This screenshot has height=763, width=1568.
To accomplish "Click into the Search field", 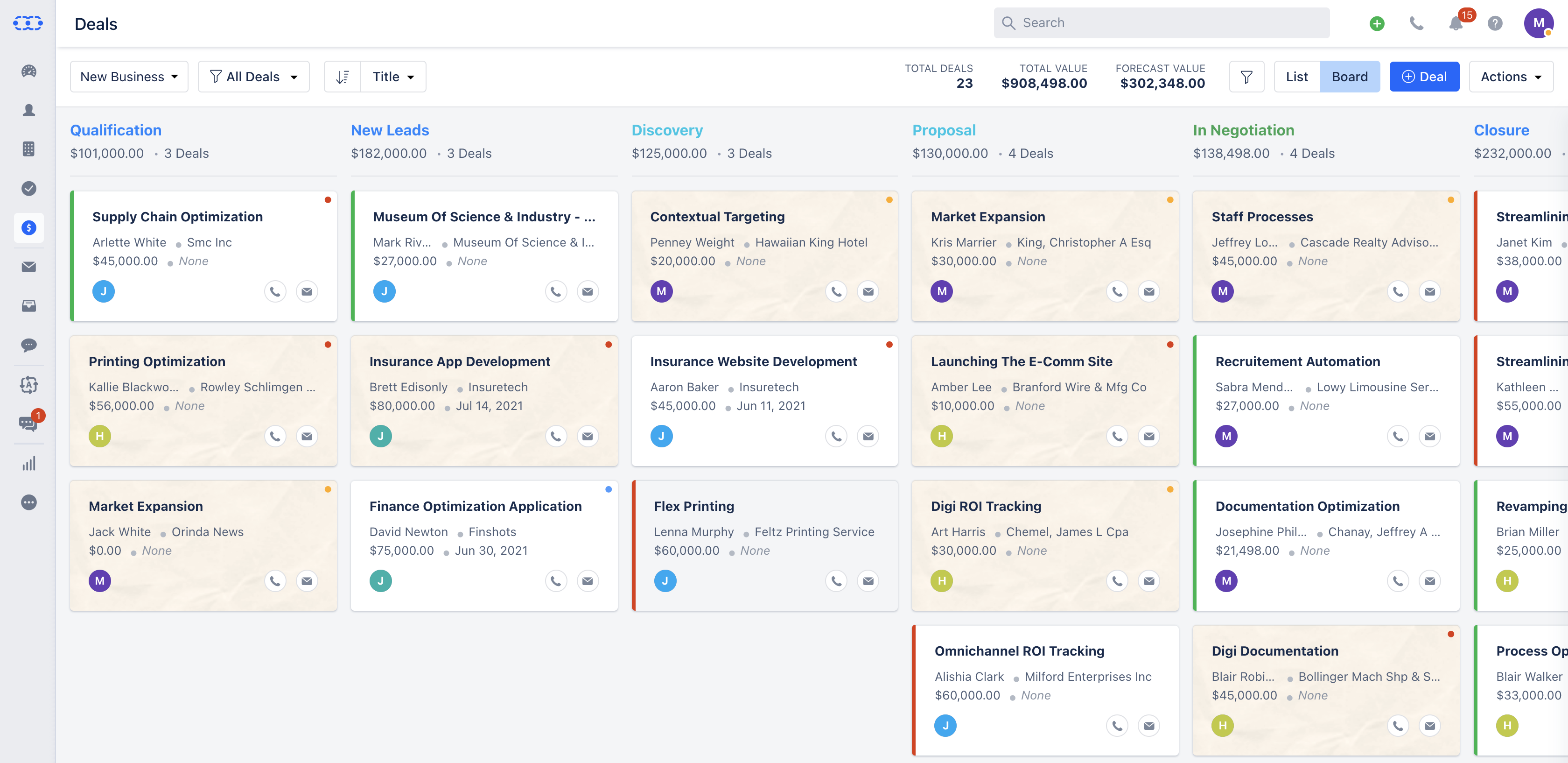I will click(x=1162, y=23).
